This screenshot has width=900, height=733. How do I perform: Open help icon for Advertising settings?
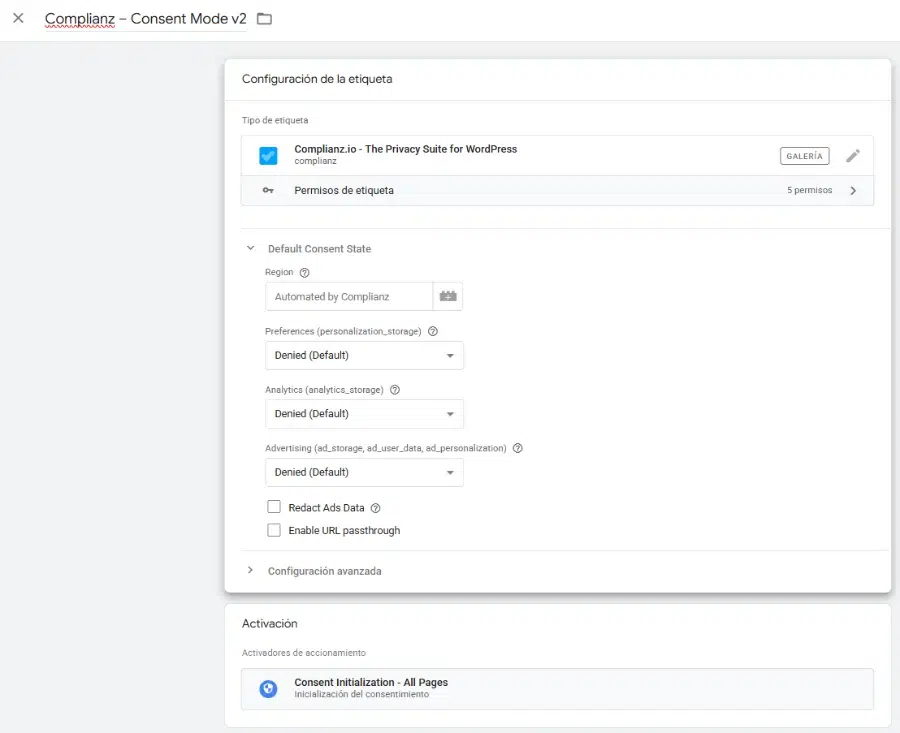[518, 448]
